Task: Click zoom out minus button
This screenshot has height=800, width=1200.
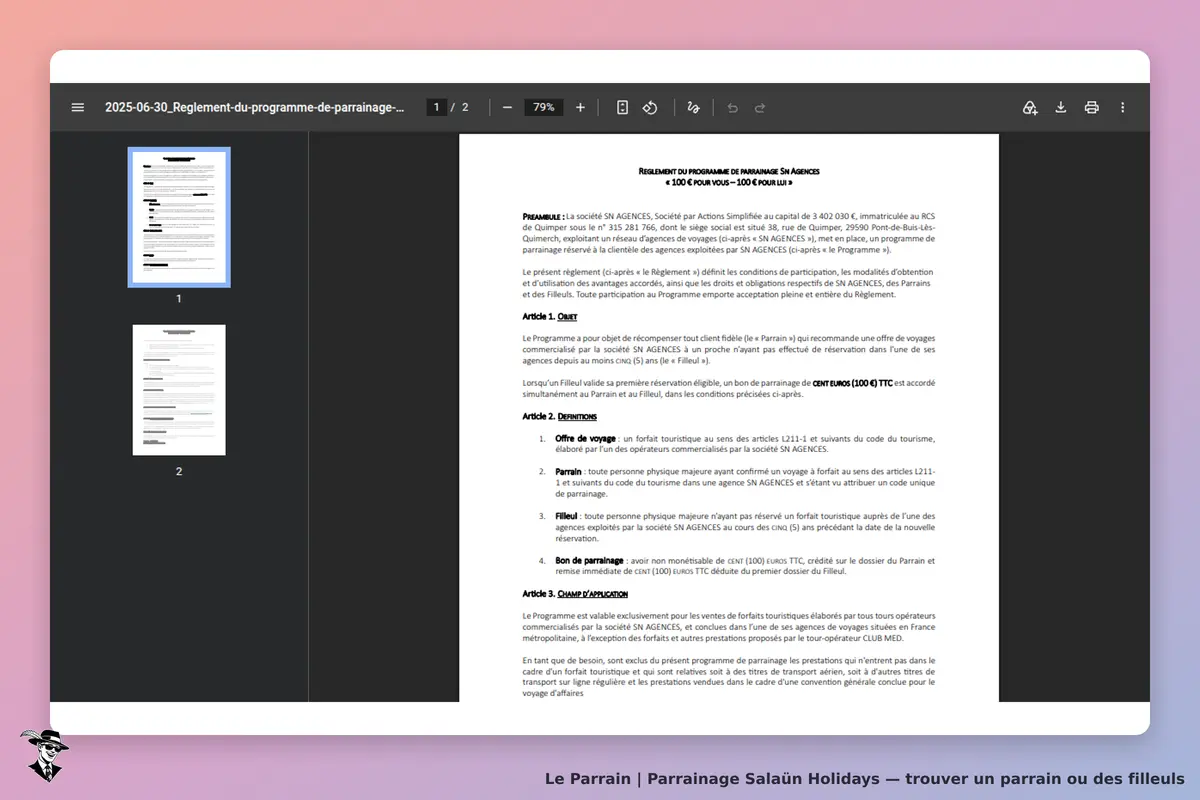Action: point(507,107)
